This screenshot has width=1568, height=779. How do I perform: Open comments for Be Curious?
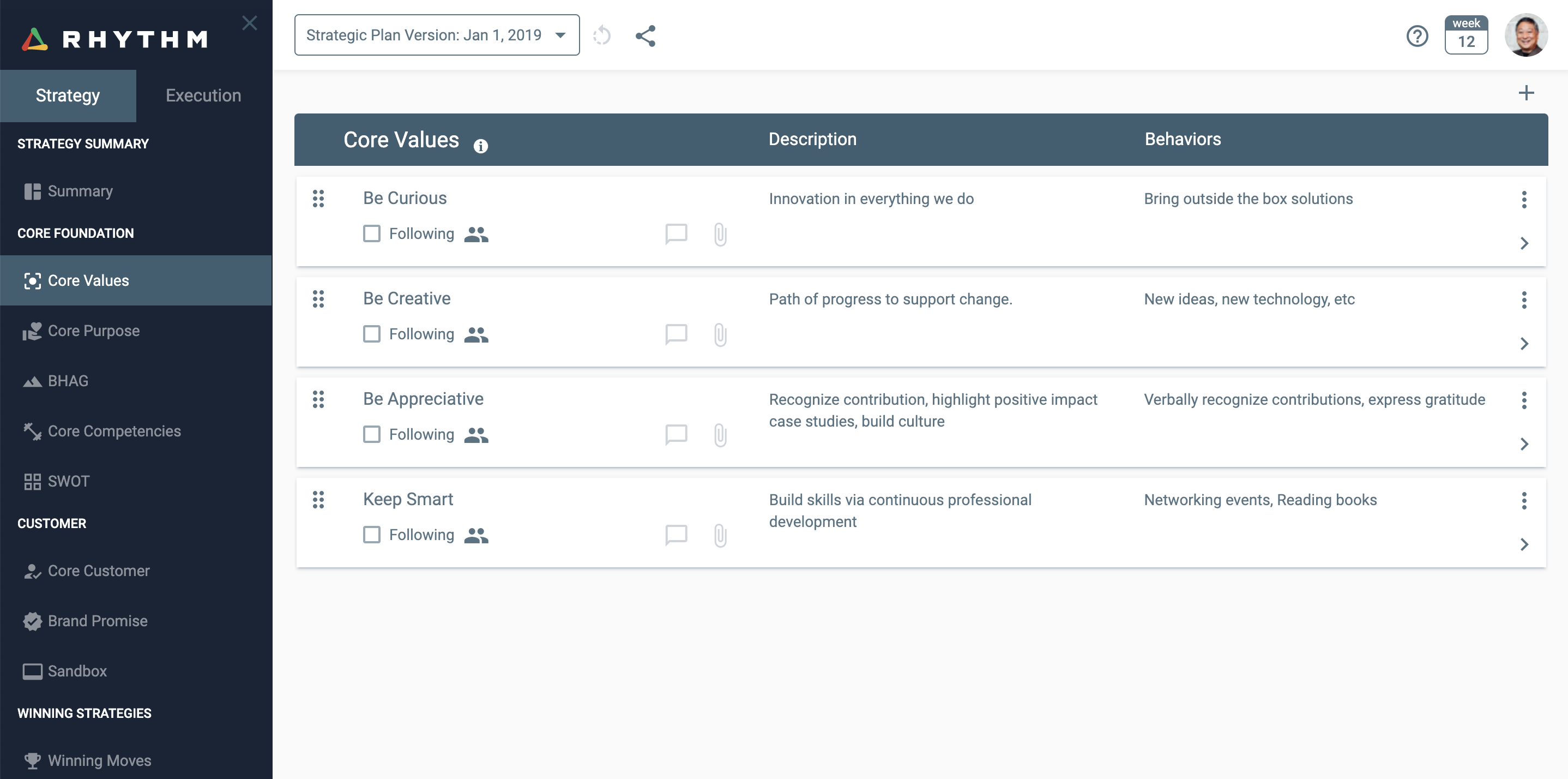tap(676, 234)
